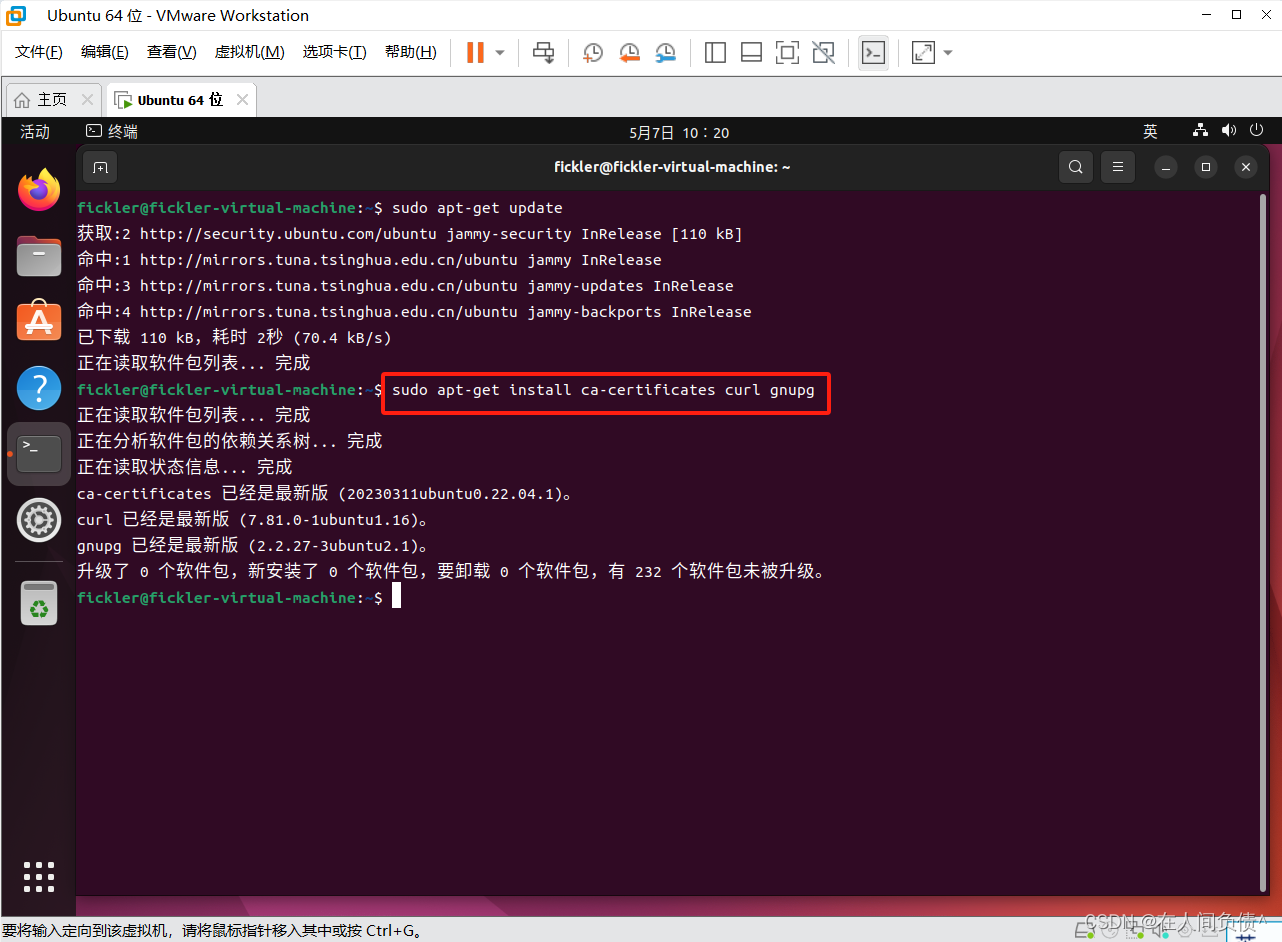Click the volume speaker icon in top bar
Viewport: 1282px width, 942px height.
pyautogui.click(x=1229, y=131)
